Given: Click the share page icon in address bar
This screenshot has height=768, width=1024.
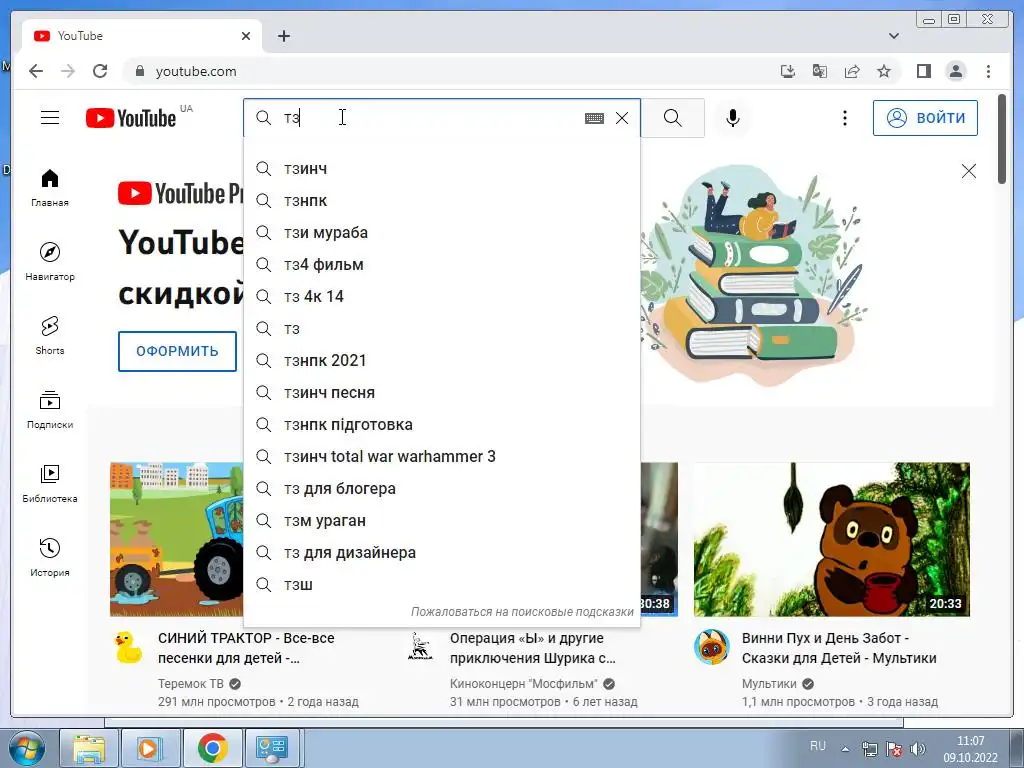Looking at the screenshot, I should point(852,71).
